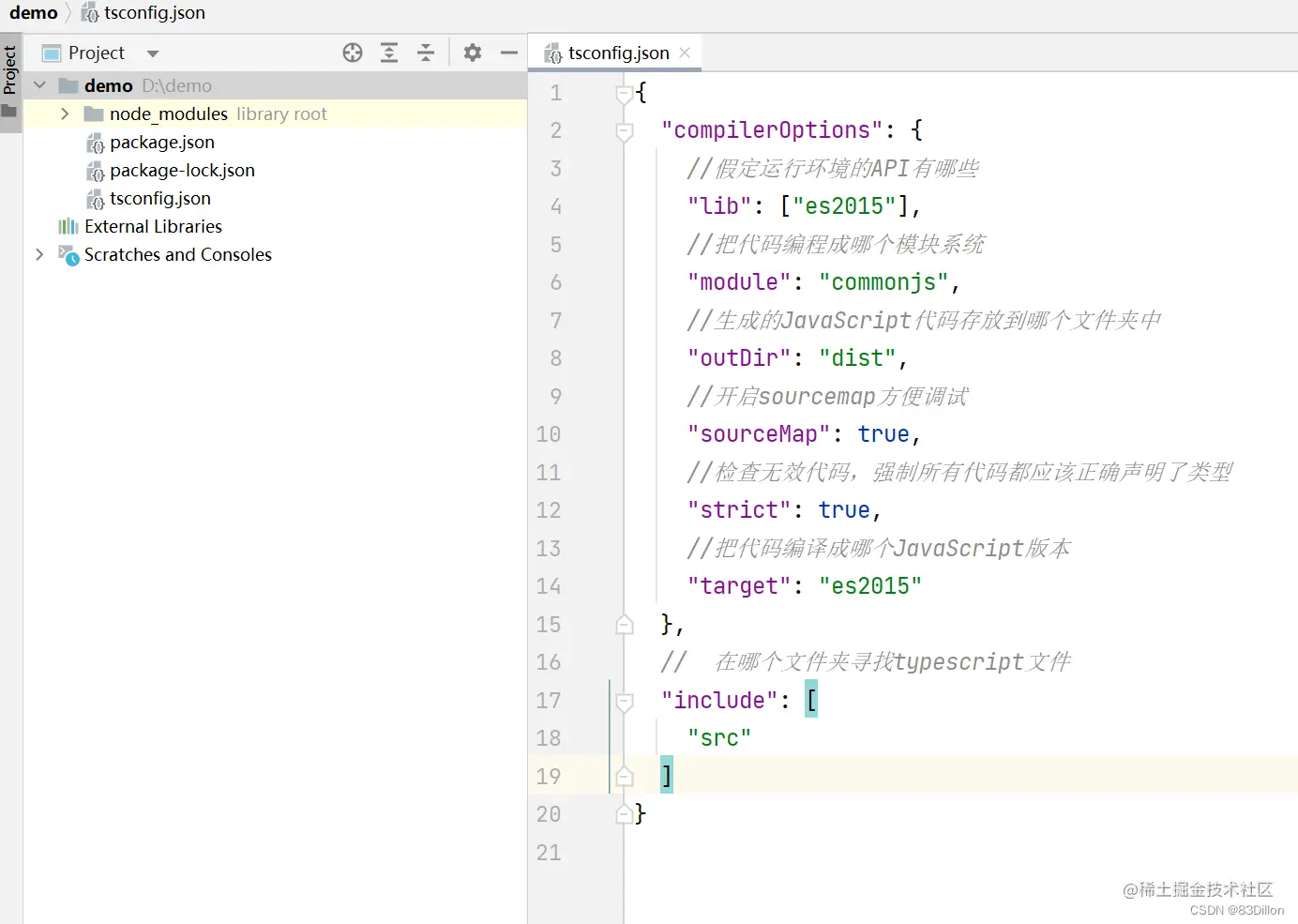This screenshot has width=1298, height=924.
Task: Expand Scratches and Consoles node
Action: (x=39, y=254)
